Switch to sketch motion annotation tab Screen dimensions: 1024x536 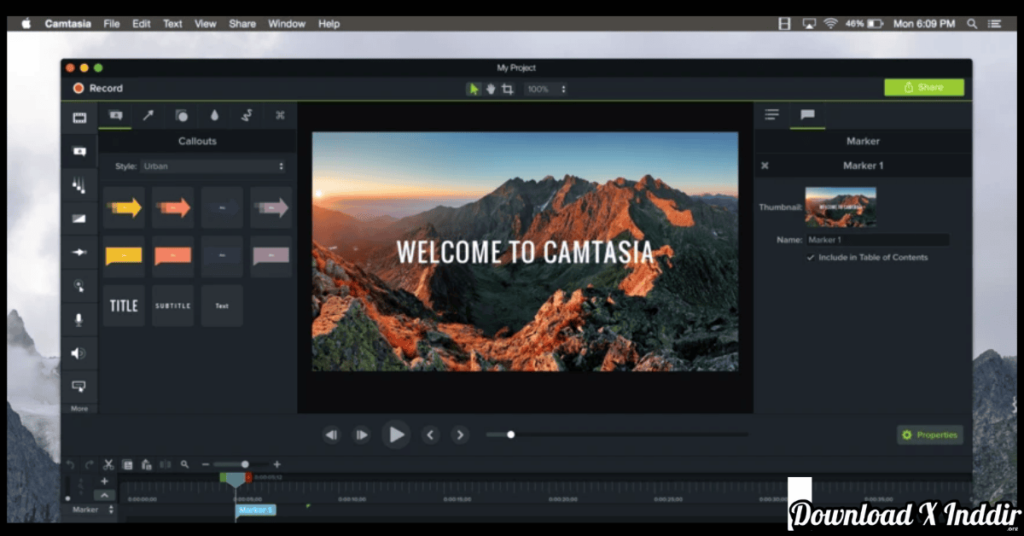click(x=247, y=116)
